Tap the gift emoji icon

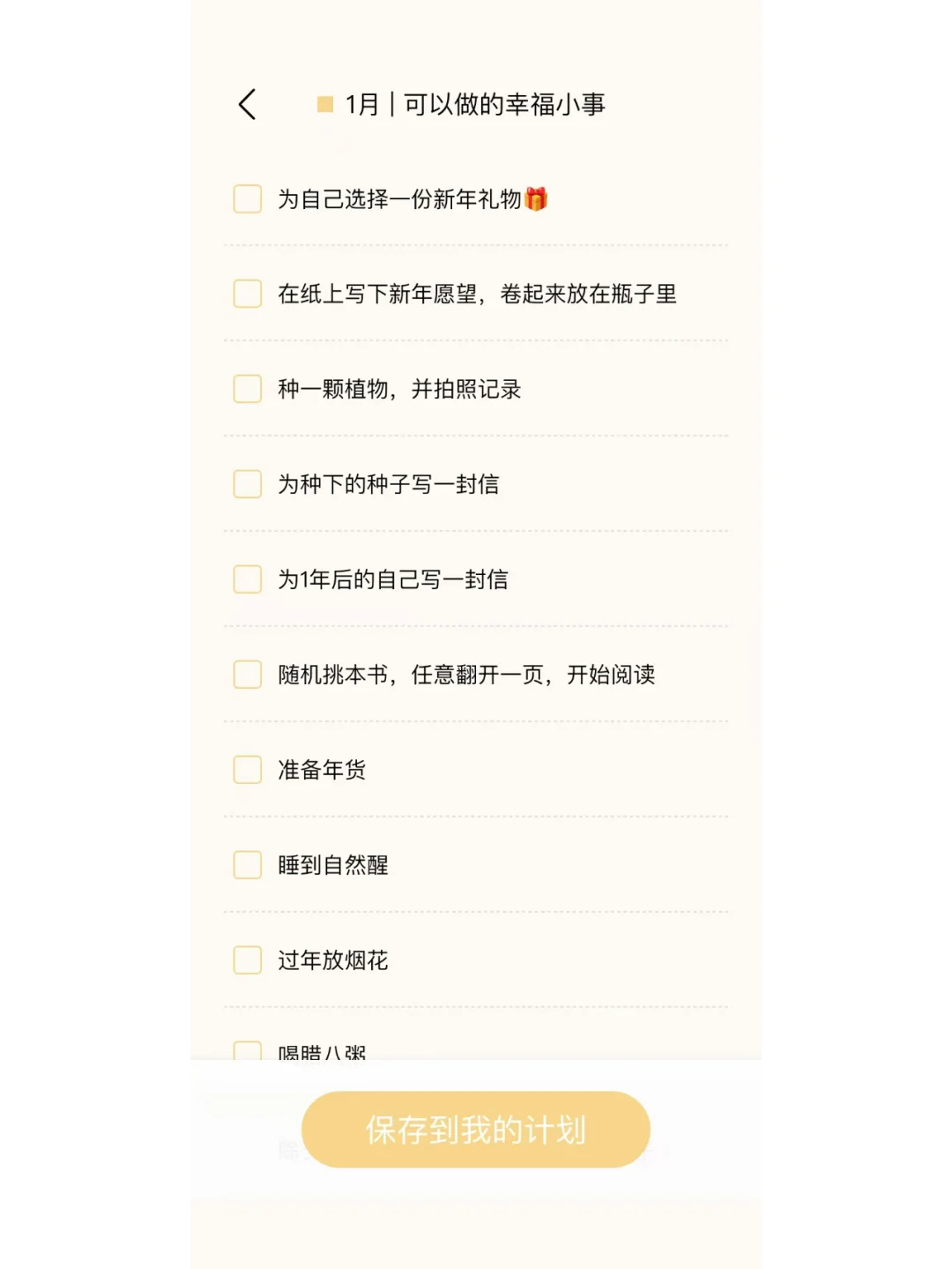click(536, 199)
